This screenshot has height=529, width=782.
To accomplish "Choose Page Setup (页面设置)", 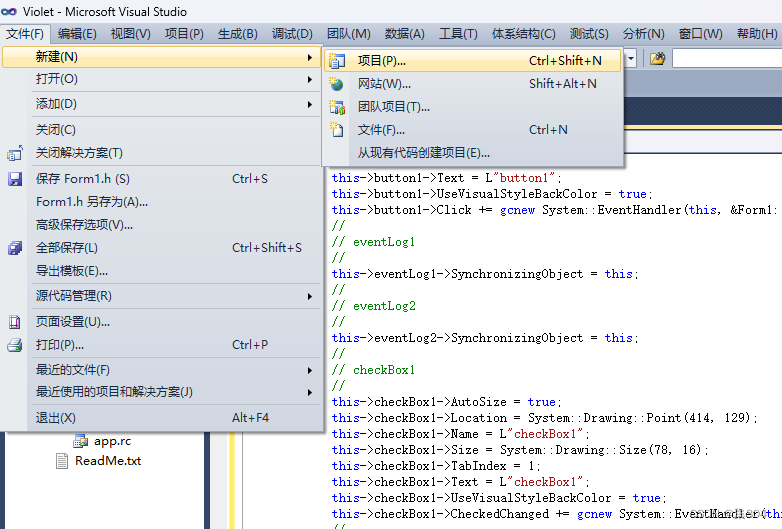I will [x=161, y=322].
